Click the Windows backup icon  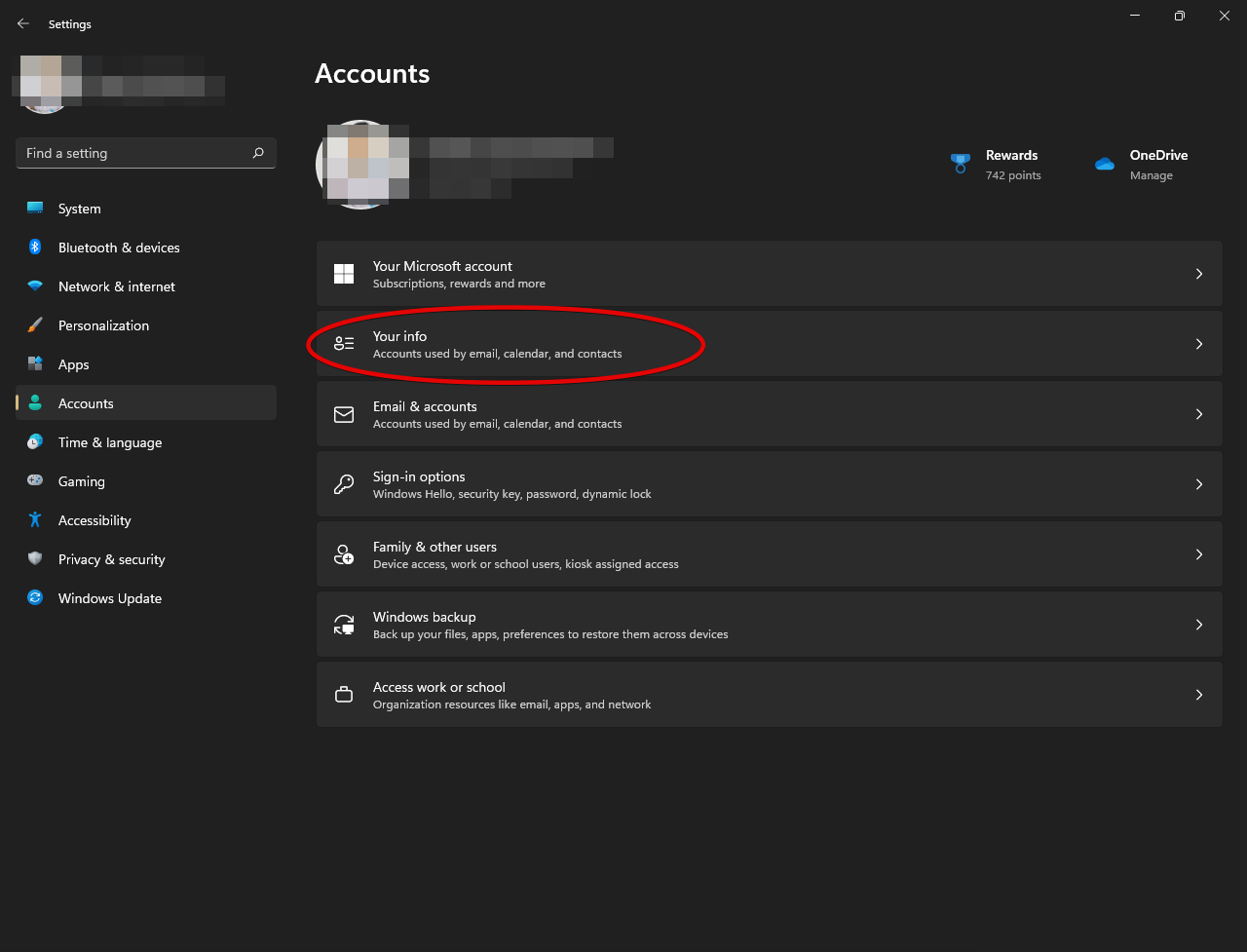point(344,625)
